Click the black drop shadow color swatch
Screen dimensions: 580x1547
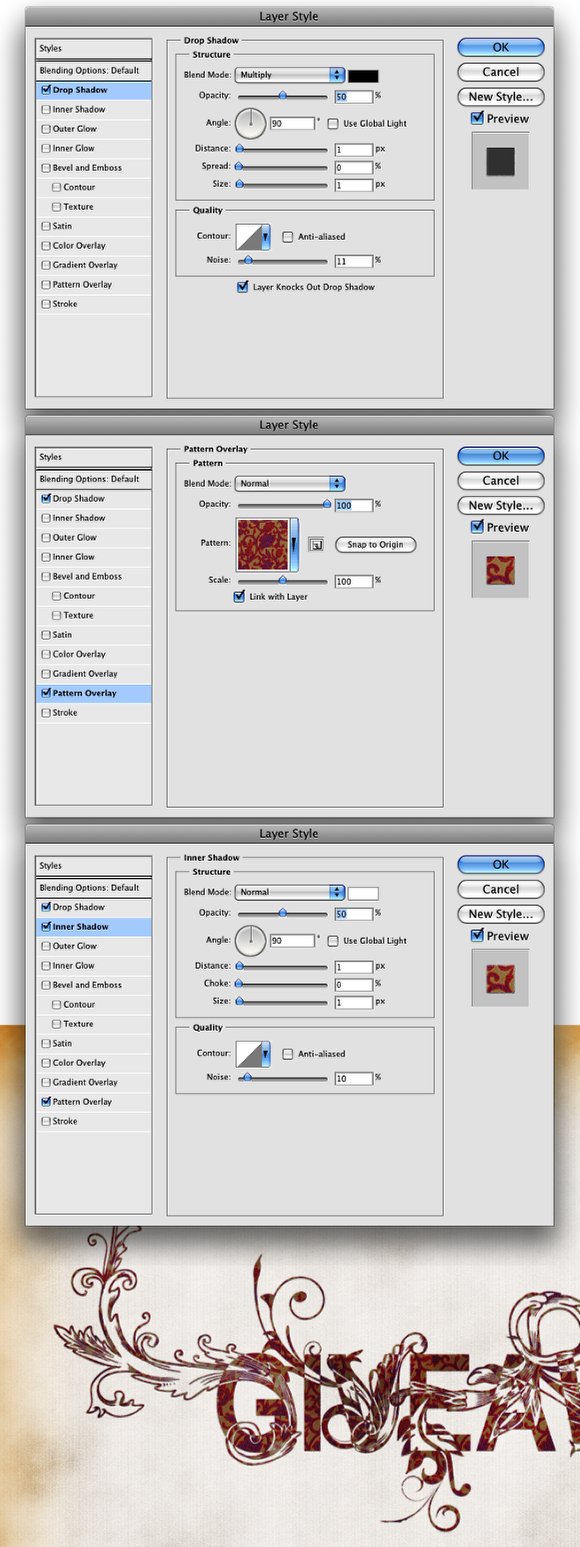tap(363, 75)
